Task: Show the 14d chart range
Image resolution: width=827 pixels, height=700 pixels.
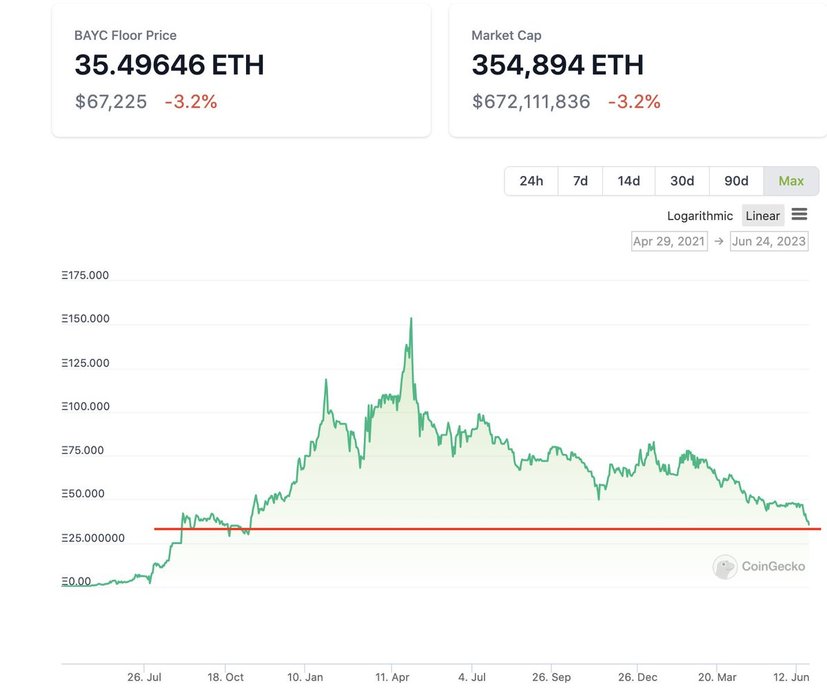Action: click(628, 181)
